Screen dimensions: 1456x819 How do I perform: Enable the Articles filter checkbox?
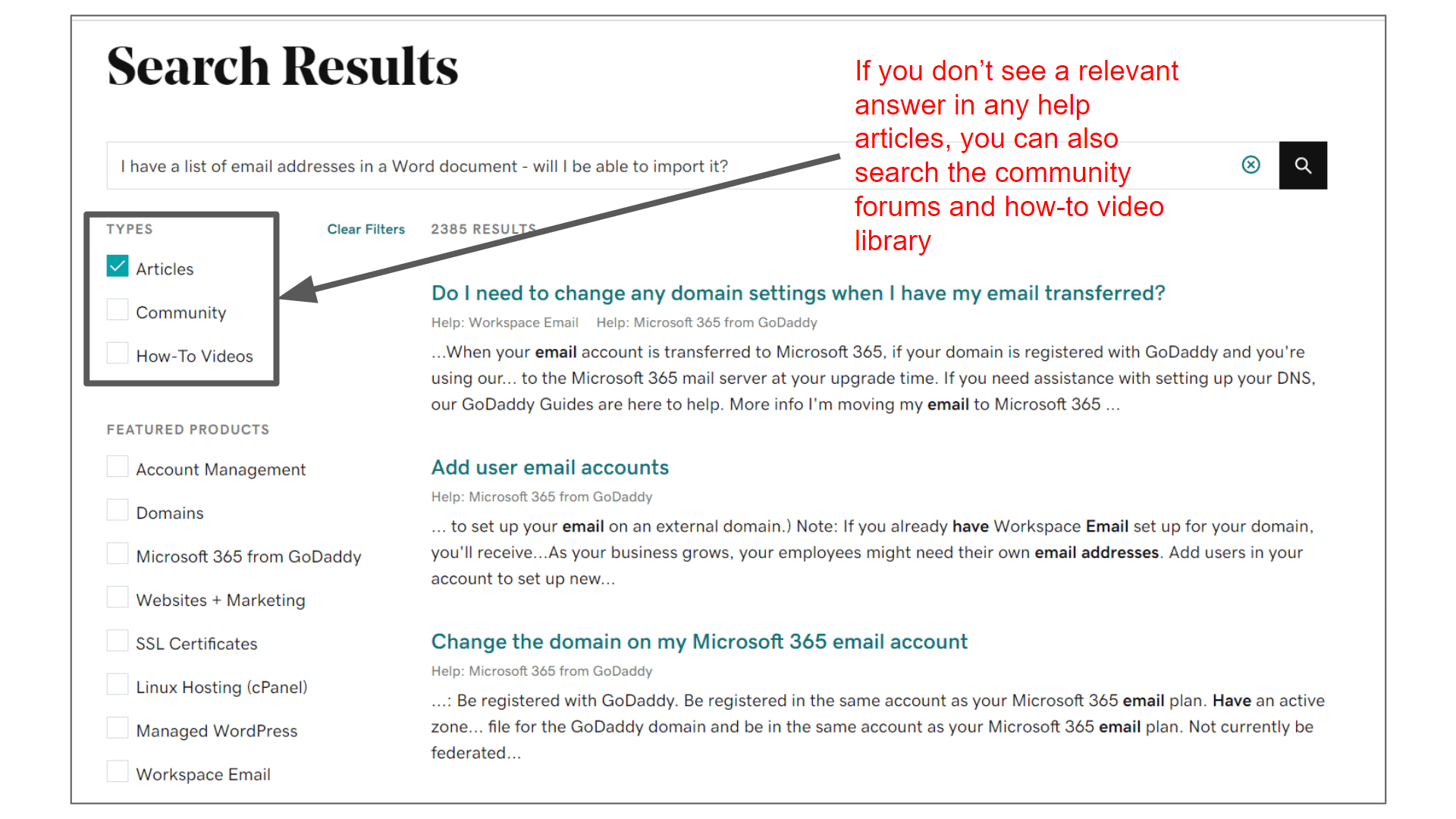[117, 267]
